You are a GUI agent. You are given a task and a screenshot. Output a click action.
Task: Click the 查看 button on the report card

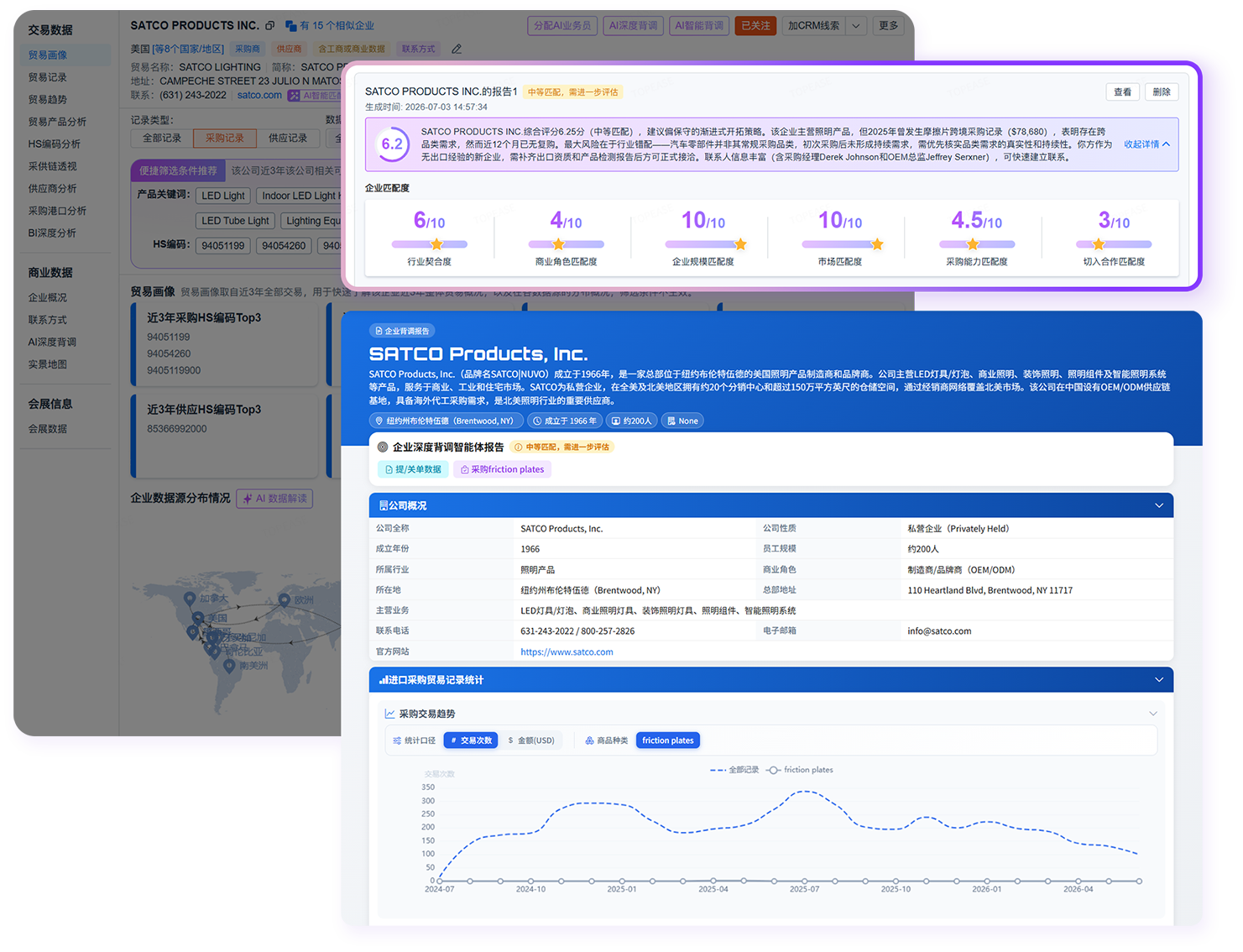tap(1123, 92)
